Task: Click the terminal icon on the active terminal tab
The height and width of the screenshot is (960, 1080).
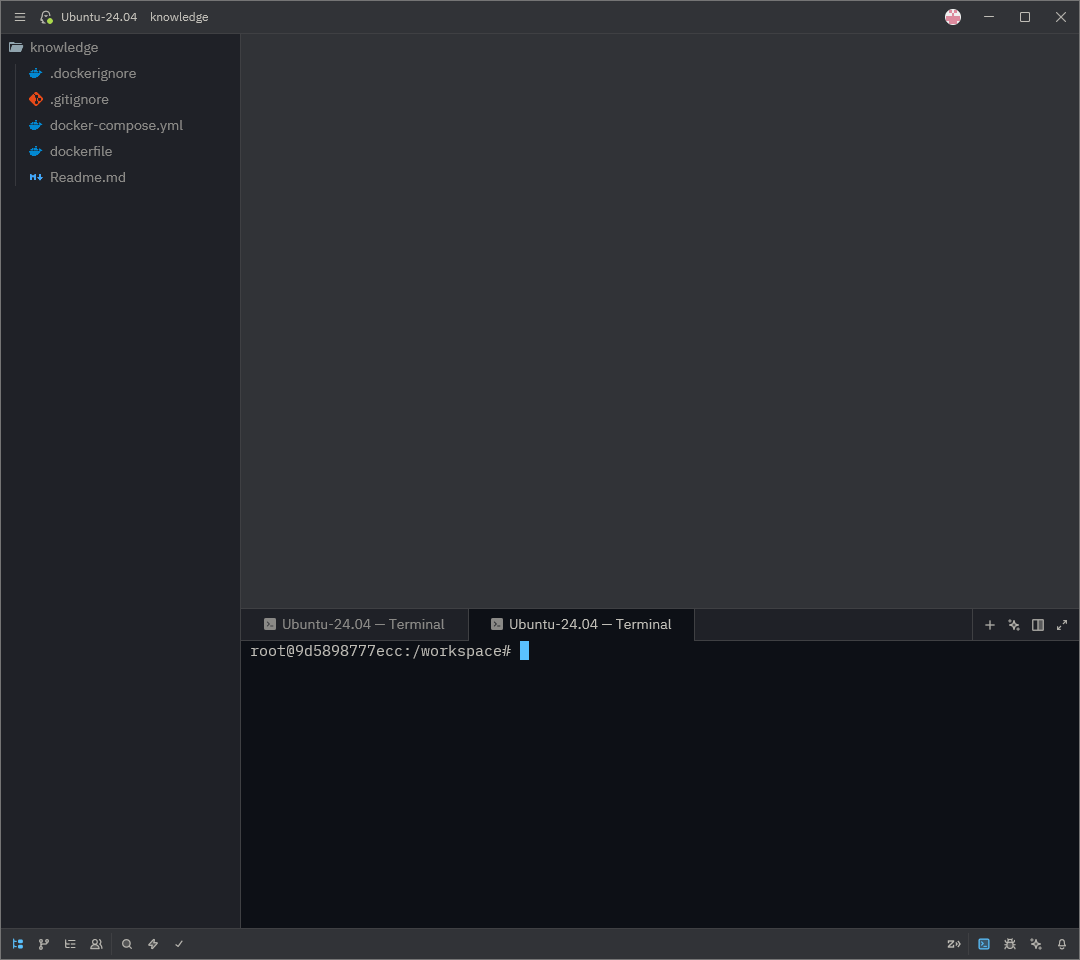Action: [x=497, y=625]
